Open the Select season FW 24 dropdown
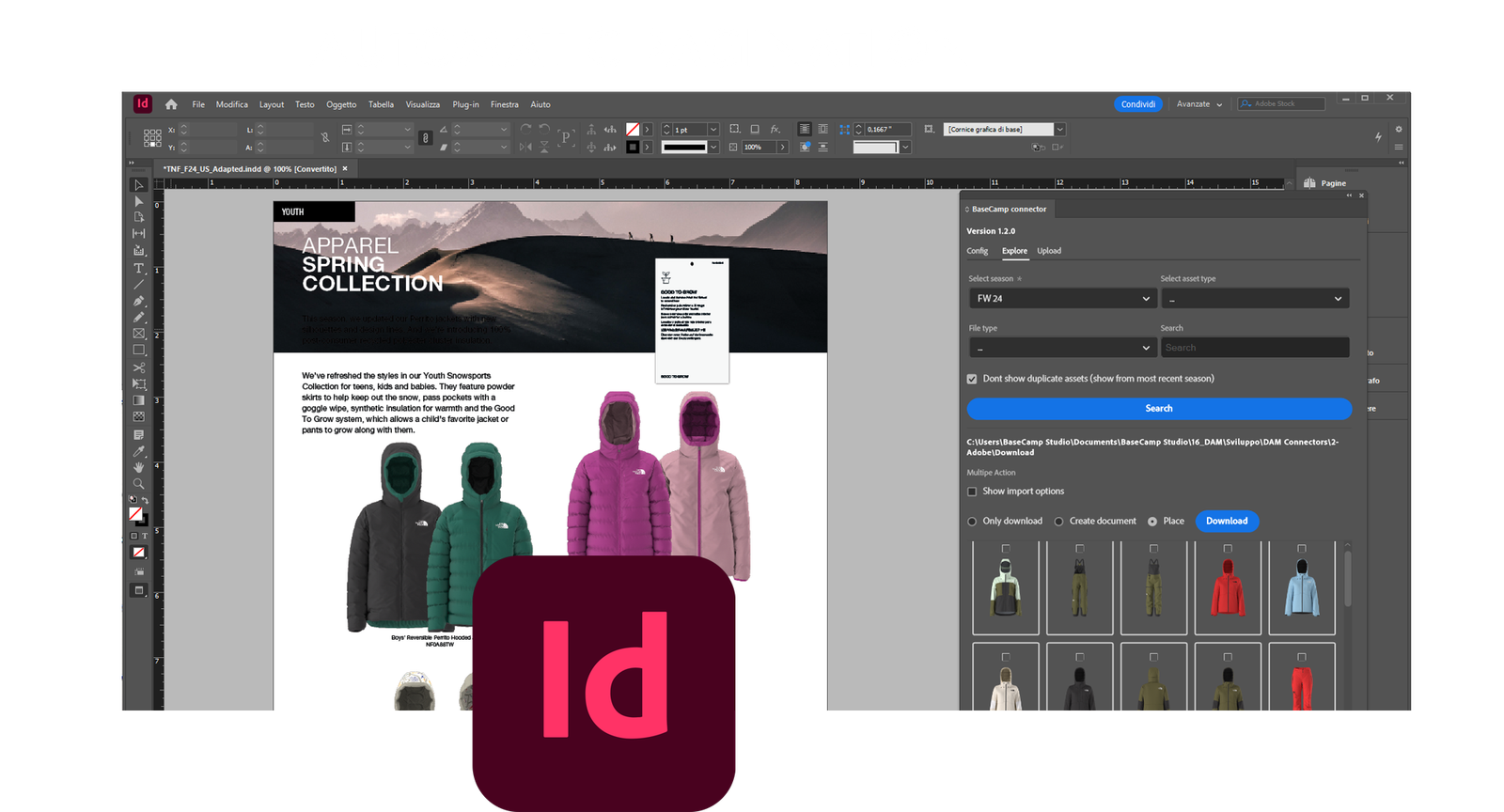1504x812 pixels. pos(1062,299)
